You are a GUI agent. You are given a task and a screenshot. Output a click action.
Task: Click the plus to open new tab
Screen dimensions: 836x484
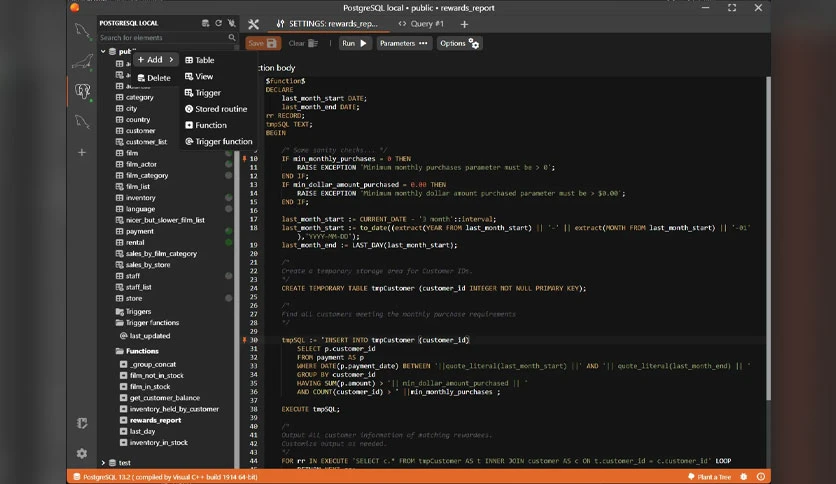(x=464, y=24)
